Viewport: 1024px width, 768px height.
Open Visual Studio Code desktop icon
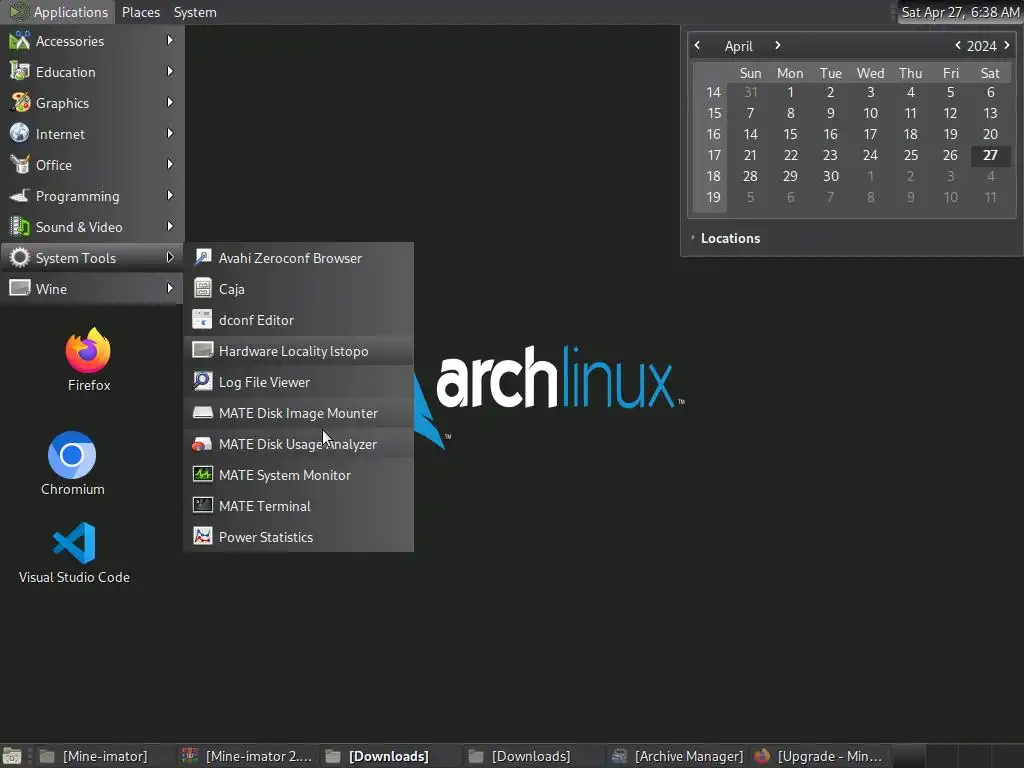coord(74,552)
